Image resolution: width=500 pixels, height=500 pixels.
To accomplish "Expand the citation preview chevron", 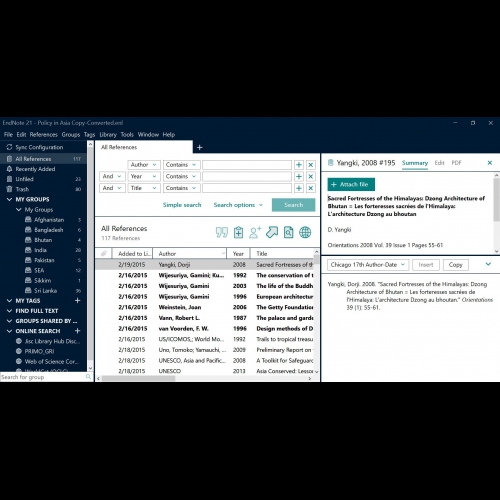I will (x=488, y=264).
